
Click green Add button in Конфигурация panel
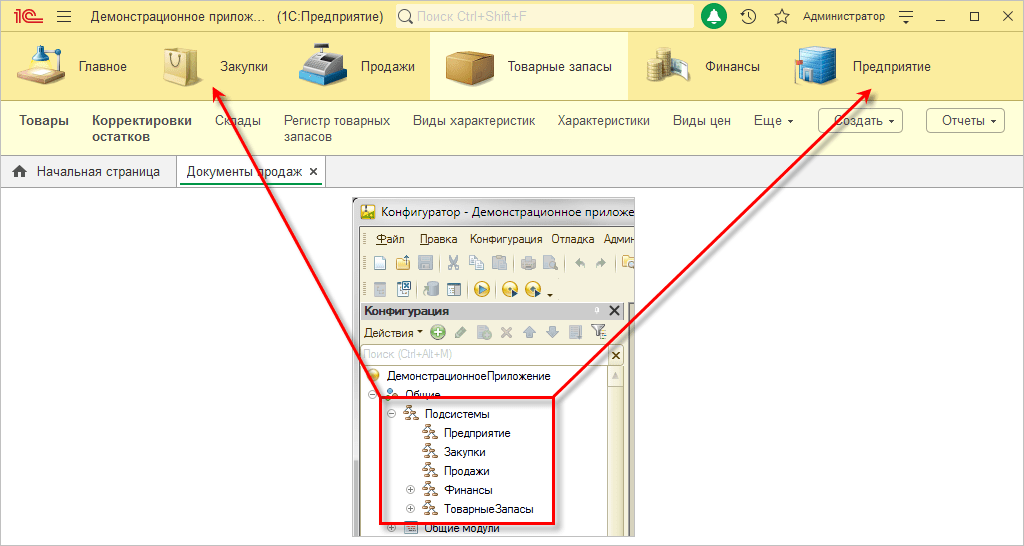(x=438, y=332)
